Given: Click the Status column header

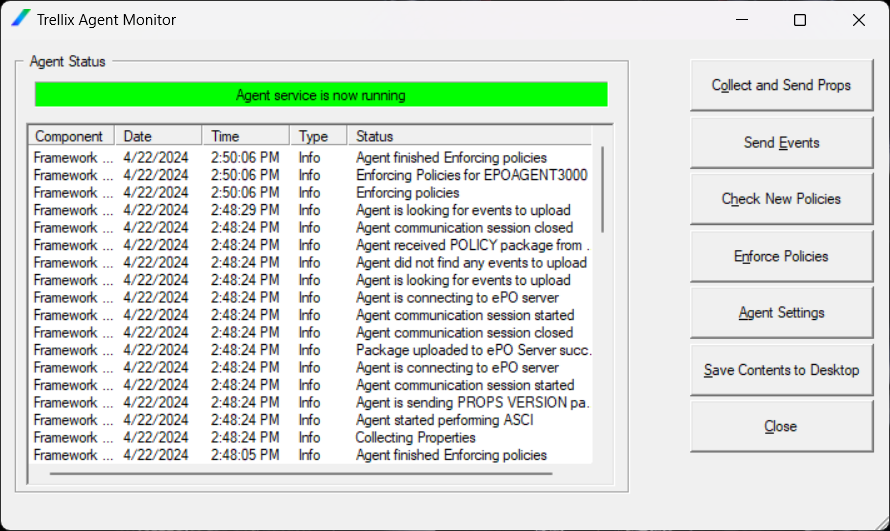Looking at the screenshot, I should pyautogui.click(x=468, y=136).
